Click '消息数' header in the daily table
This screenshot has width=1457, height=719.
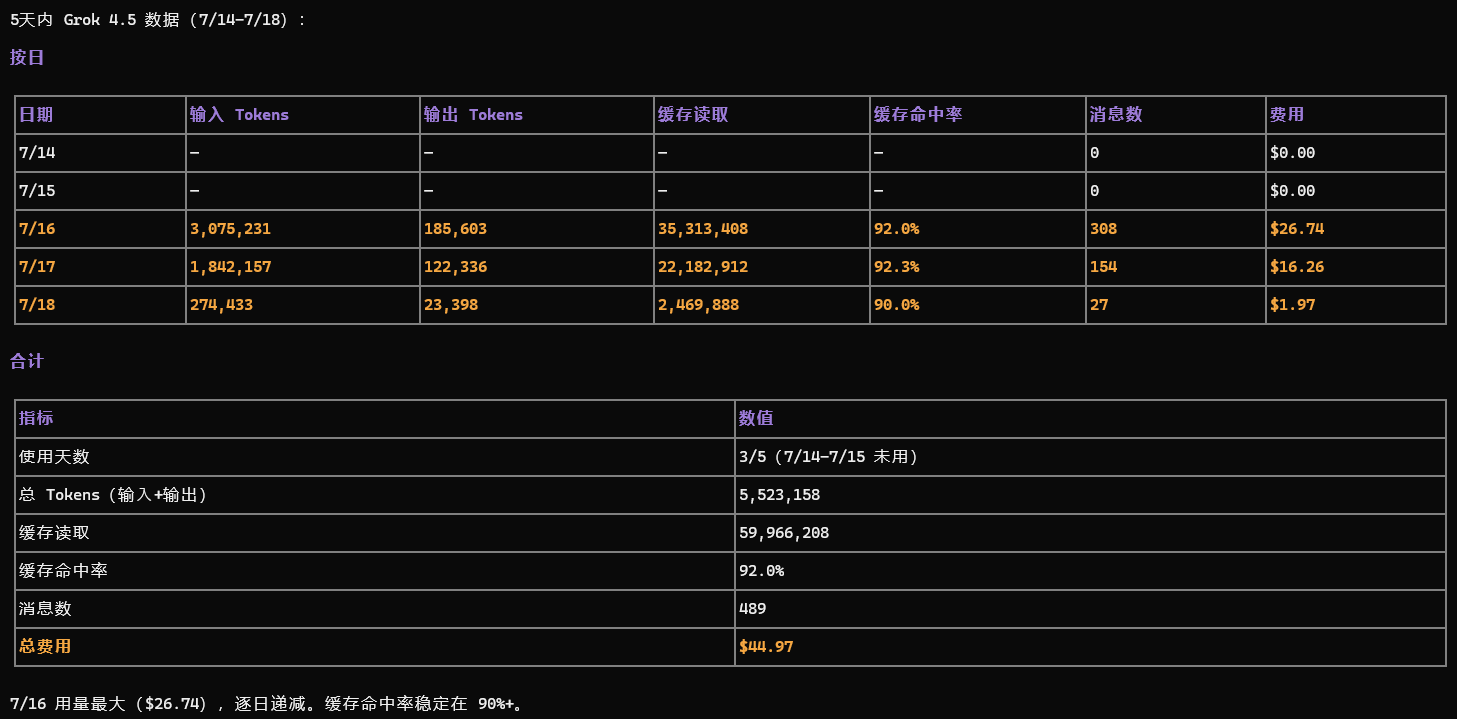1116,115
